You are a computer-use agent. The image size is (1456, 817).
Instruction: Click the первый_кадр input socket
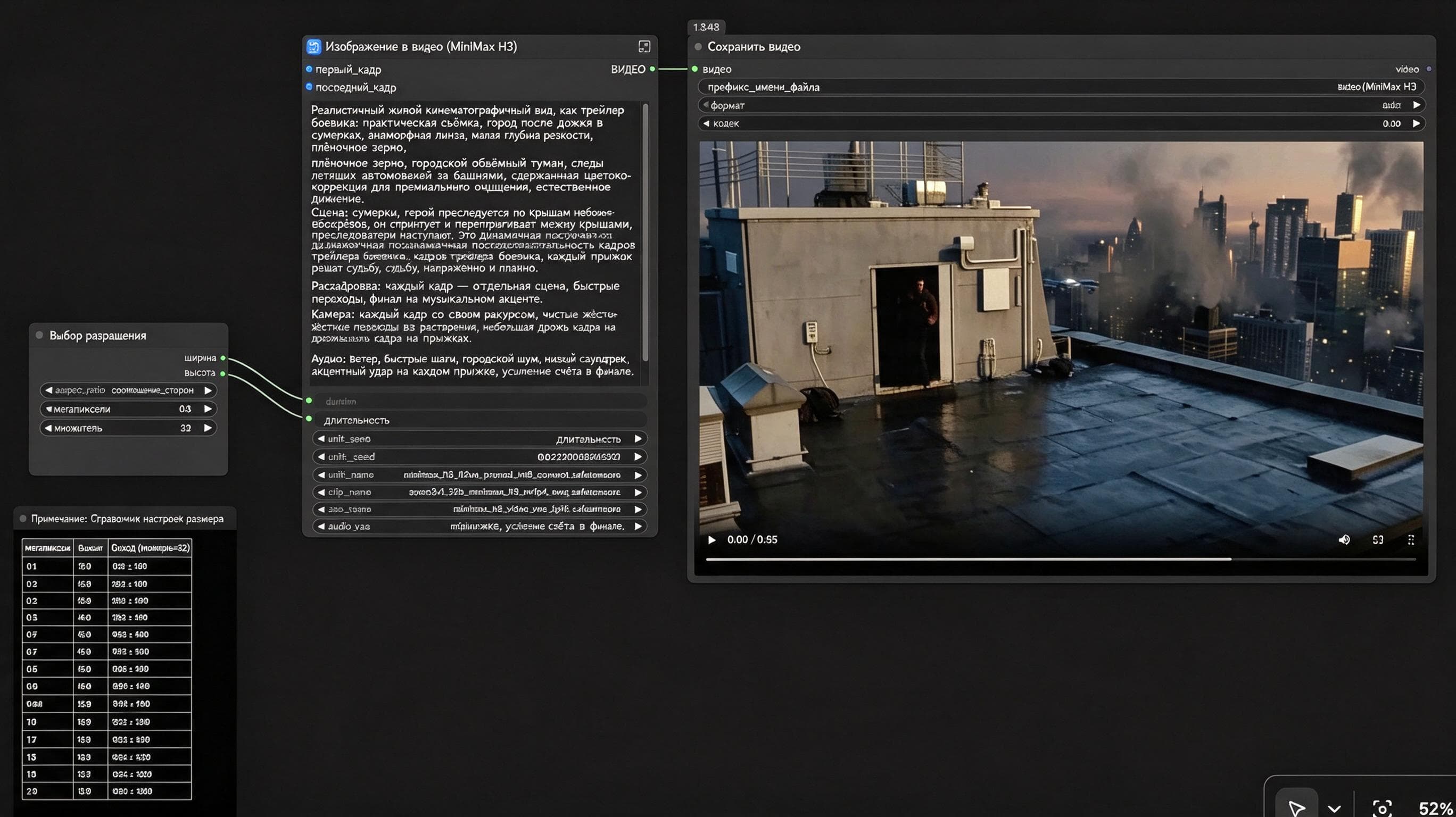coord(309,69)
